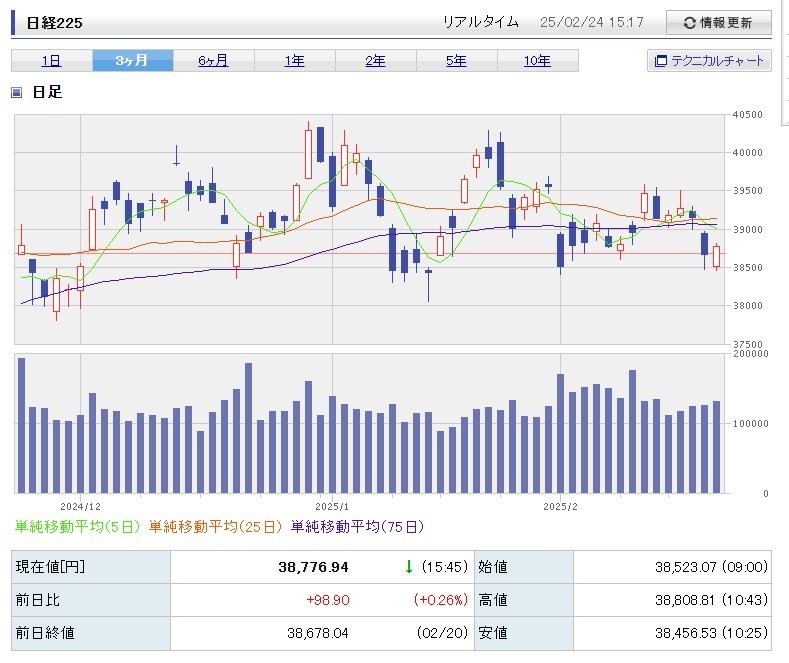Switch to the 6ヶ月 chart tab
This screenshot has height=663, width=789.
[x=213, y=61]
